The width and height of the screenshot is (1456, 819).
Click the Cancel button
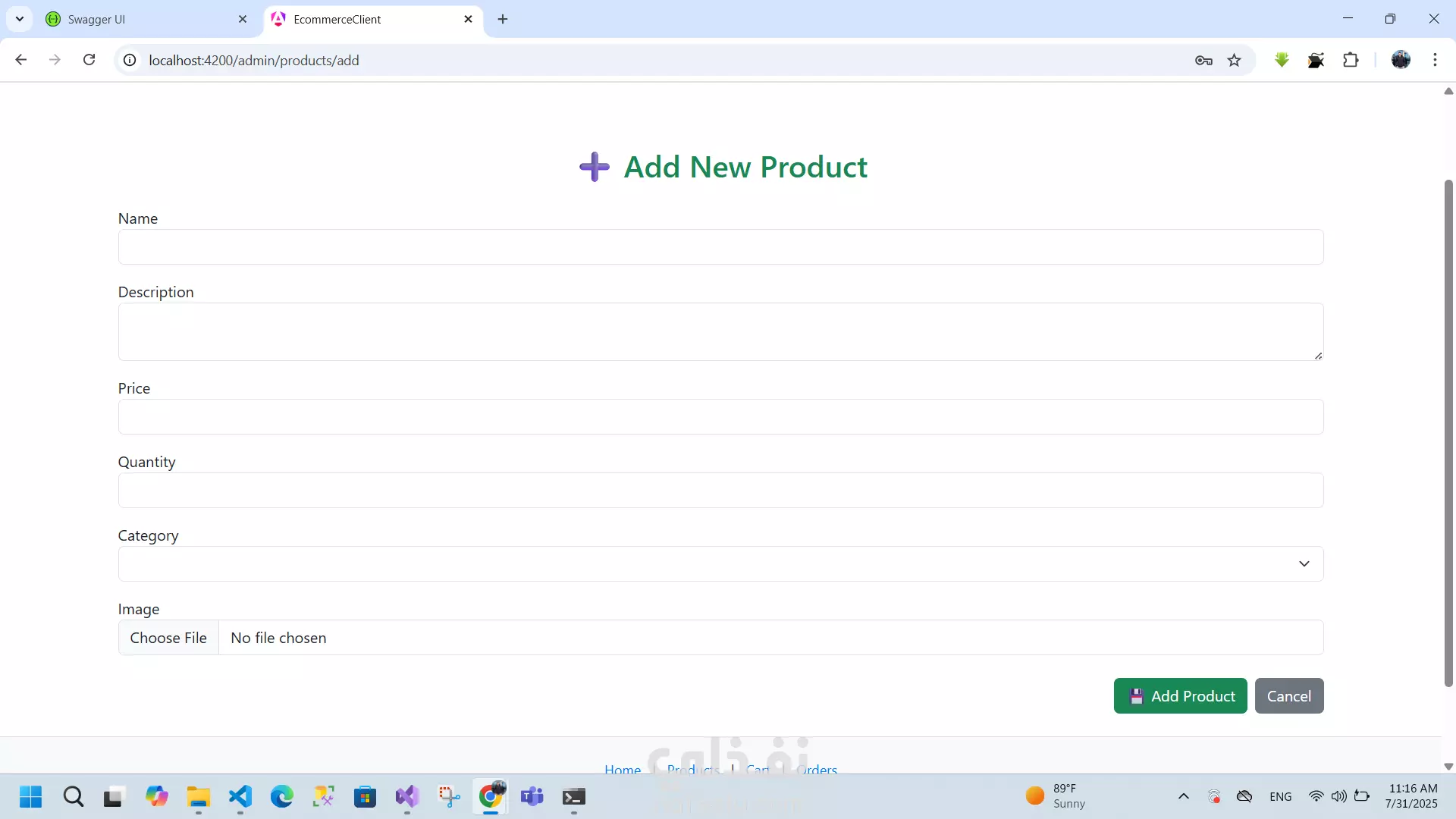coord(1289,696)
